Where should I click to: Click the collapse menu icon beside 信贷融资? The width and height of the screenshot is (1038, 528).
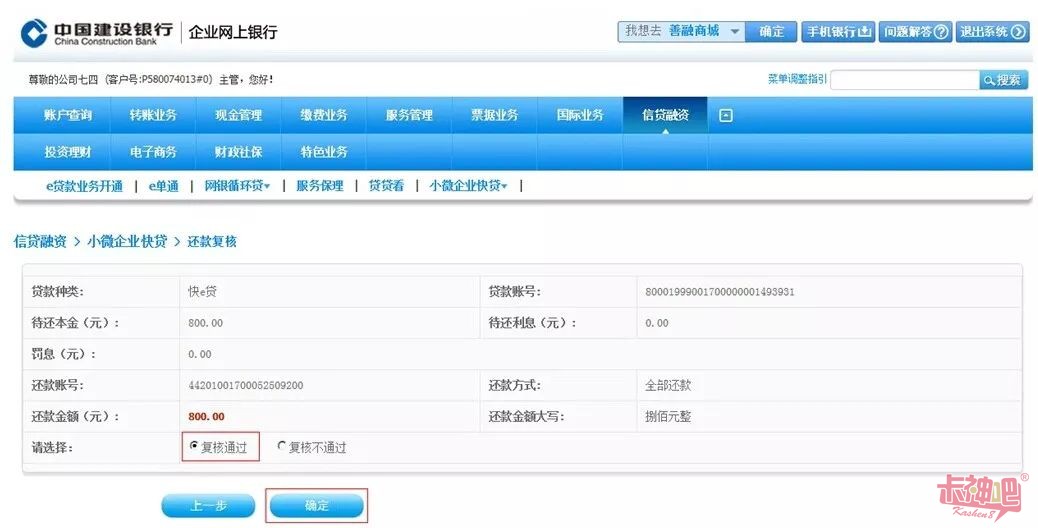pyautogui.click(x=726, y=116)
